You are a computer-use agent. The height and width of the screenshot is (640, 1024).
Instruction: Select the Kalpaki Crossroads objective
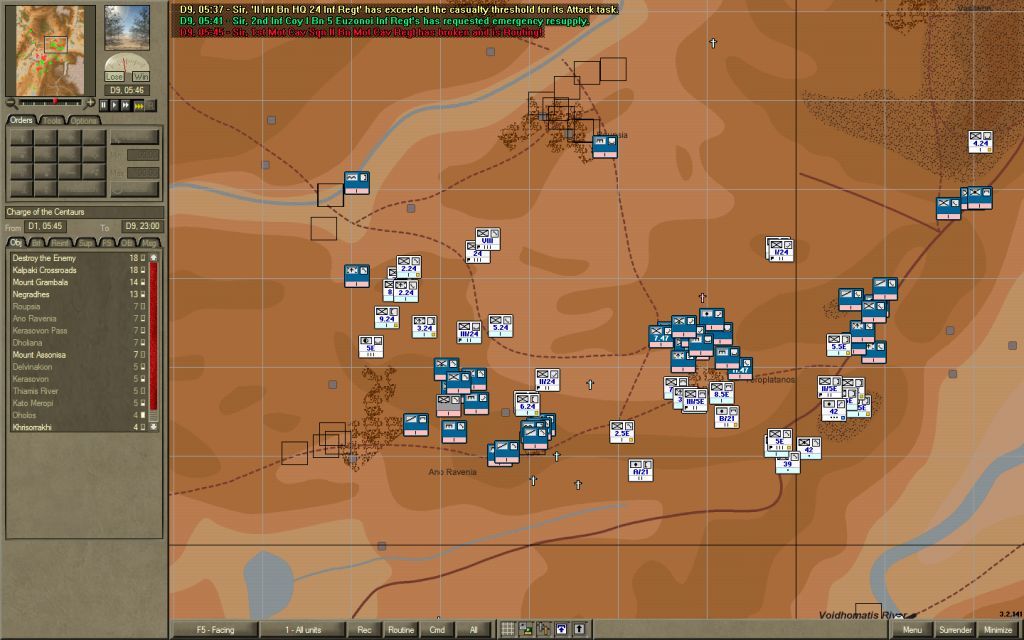click(x=78, y=270)
